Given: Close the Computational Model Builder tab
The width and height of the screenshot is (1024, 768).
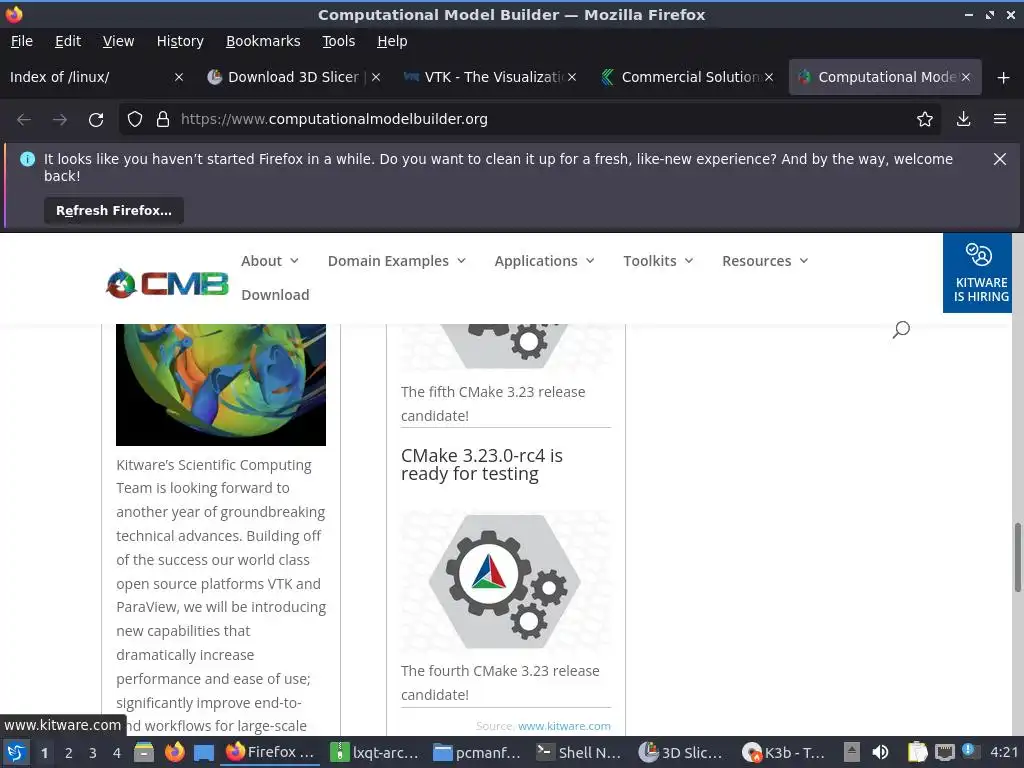Looking at the screenshot, I should (x=965, y=77).
